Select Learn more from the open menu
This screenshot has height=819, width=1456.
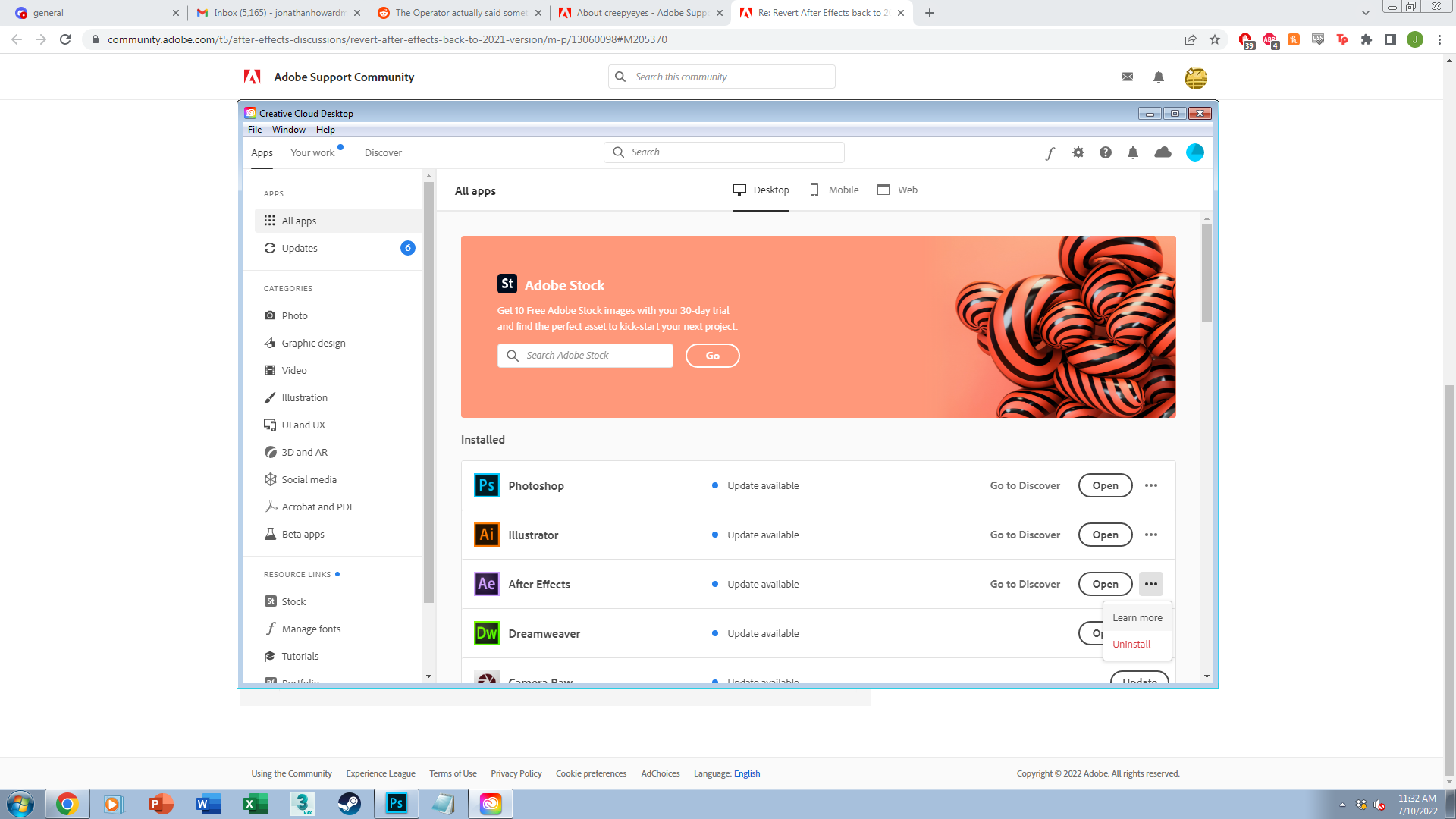(x=1137, y=617)
